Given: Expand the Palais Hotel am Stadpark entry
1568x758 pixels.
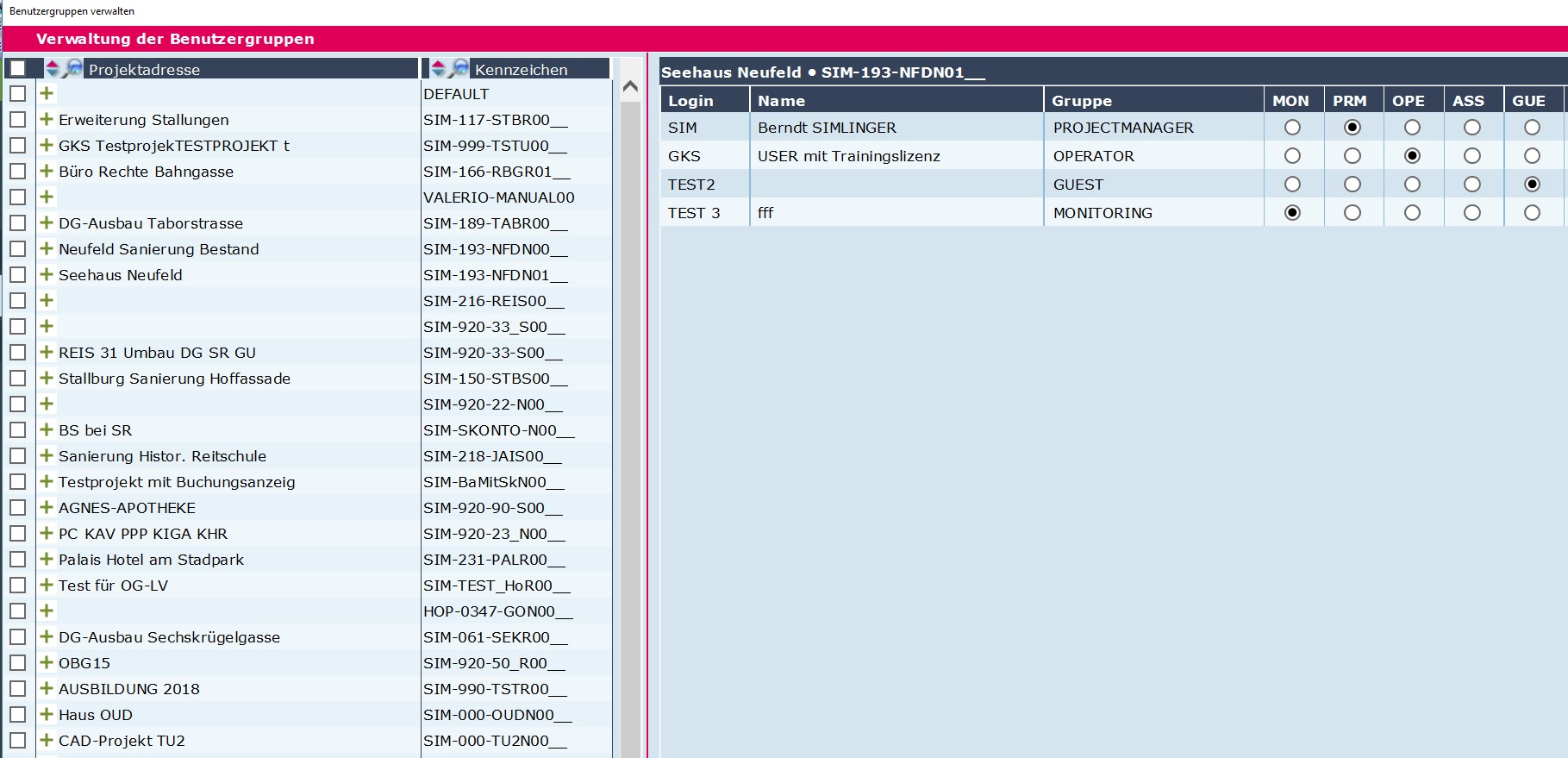Looking at the screenshot, I should (x=47, y=559).
